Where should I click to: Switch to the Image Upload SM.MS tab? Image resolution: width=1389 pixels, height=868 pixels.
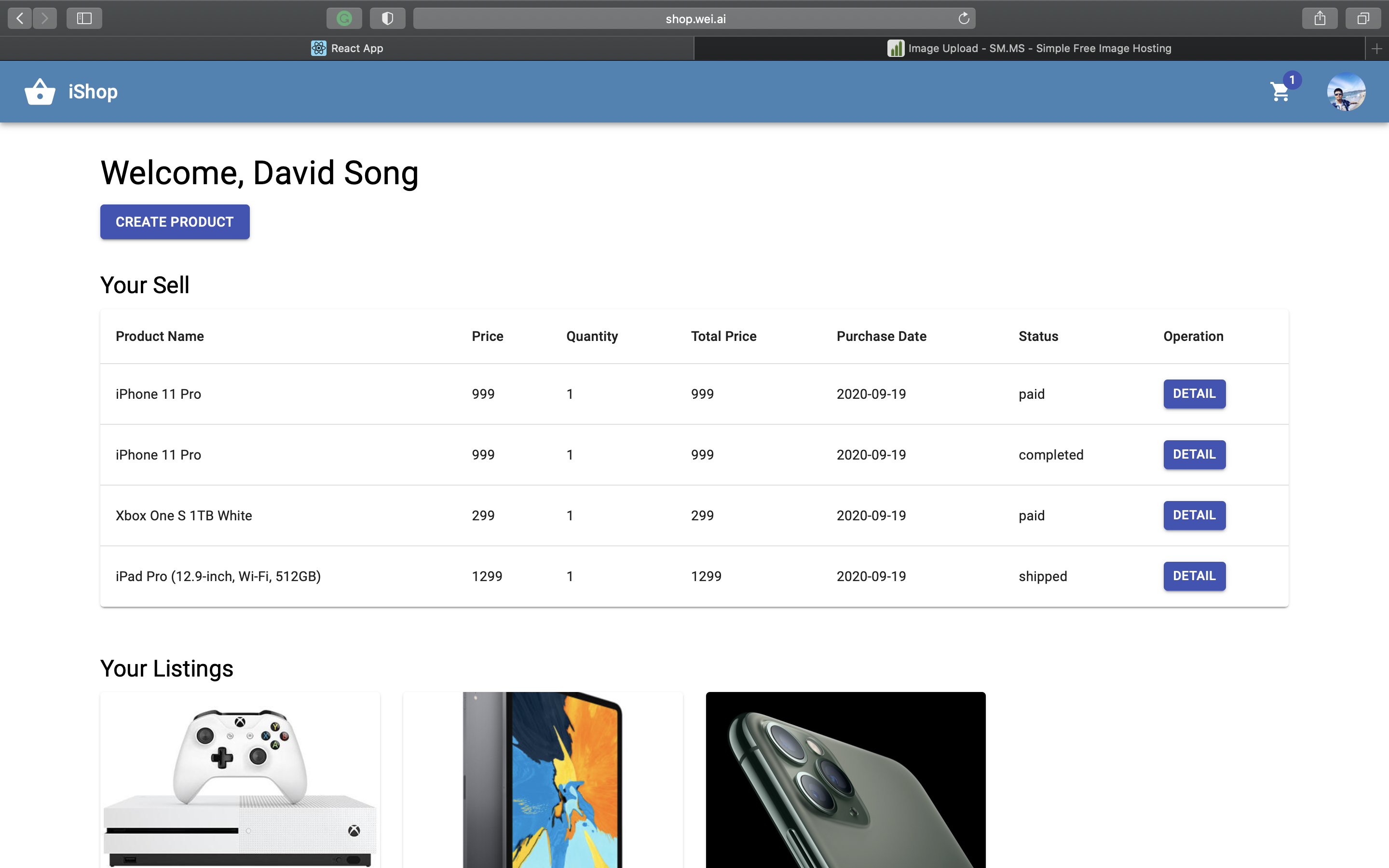click(x=1029, y=49)
